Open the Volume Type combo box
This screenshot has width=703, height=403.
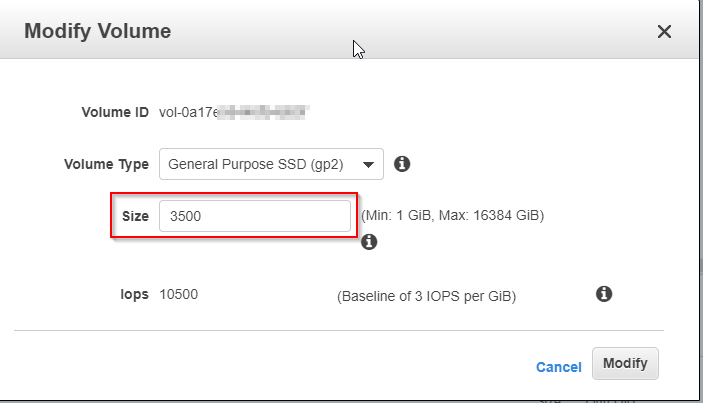(x=271, y=164)
